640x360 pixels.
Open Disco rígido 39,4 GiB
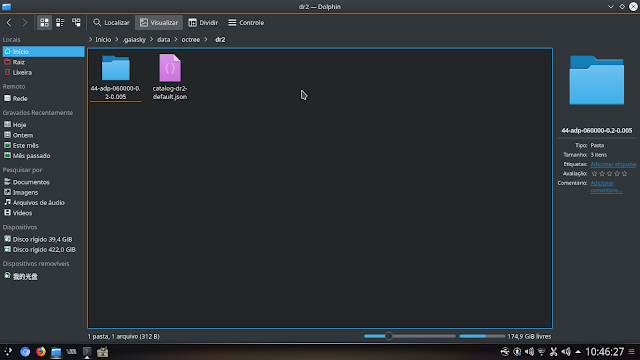pos(43,239)
